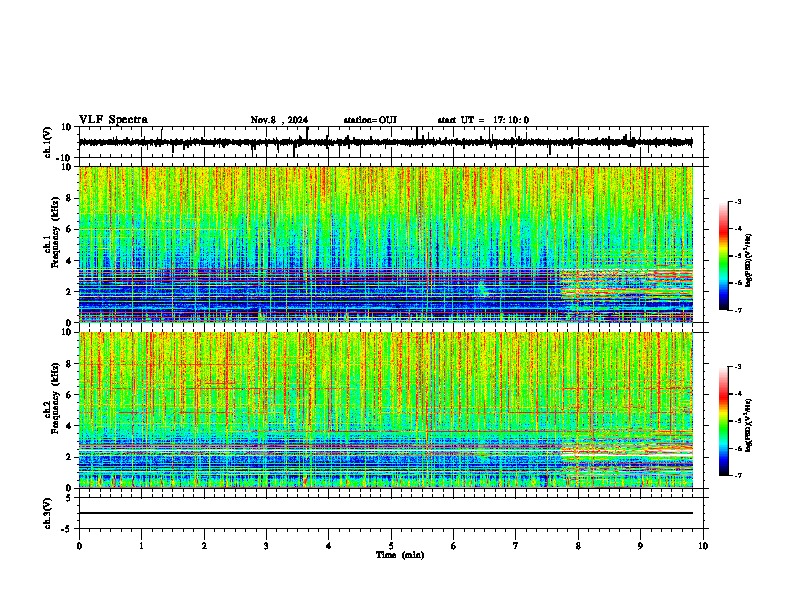
Task: Click time axis tick label "3"
Action: click(266, 546)
